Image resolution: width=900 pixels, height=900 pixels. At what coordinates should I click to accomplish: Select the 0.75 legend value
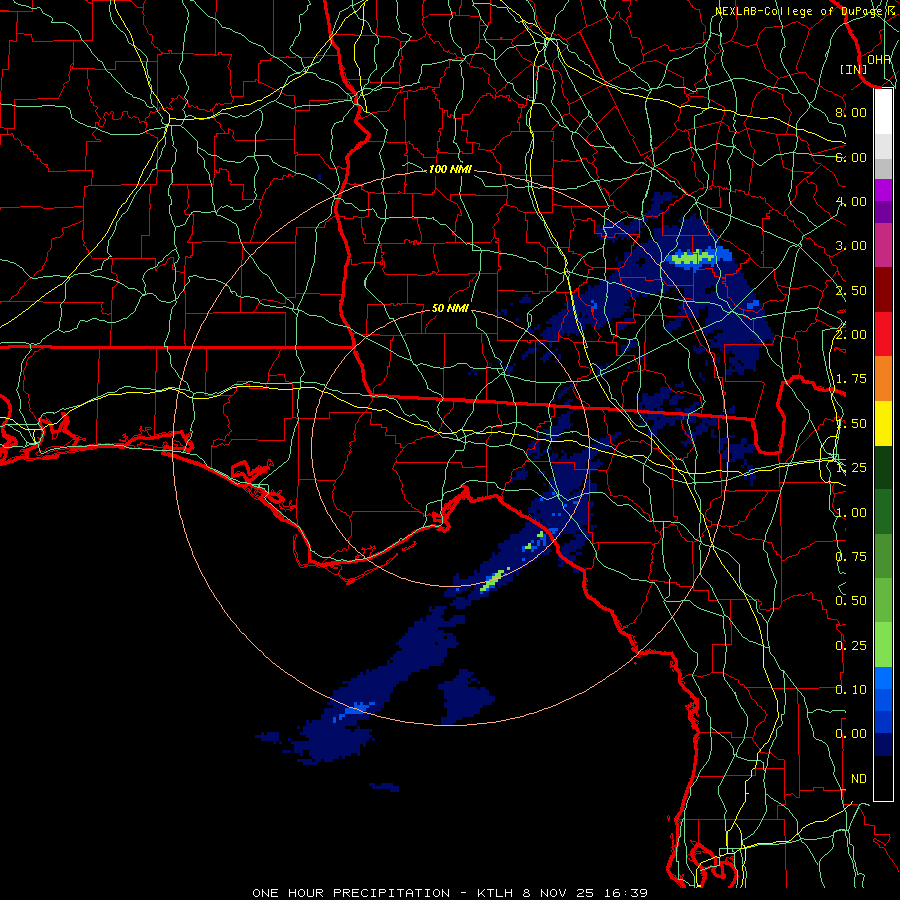click(x=851, y=557)
